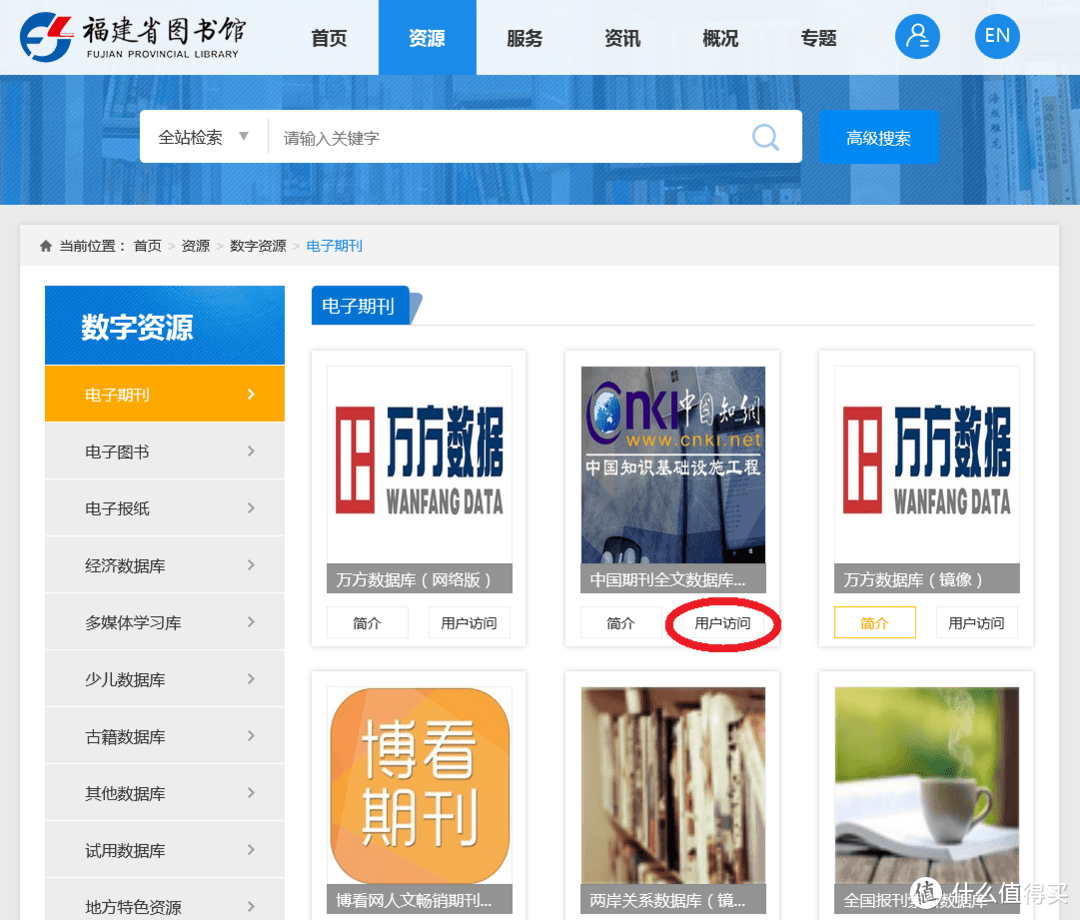Viewport: 1080px width, 920px height.
Task: Select 少儿数据库 in the sidebar
Action: click(x=165, y=679)
